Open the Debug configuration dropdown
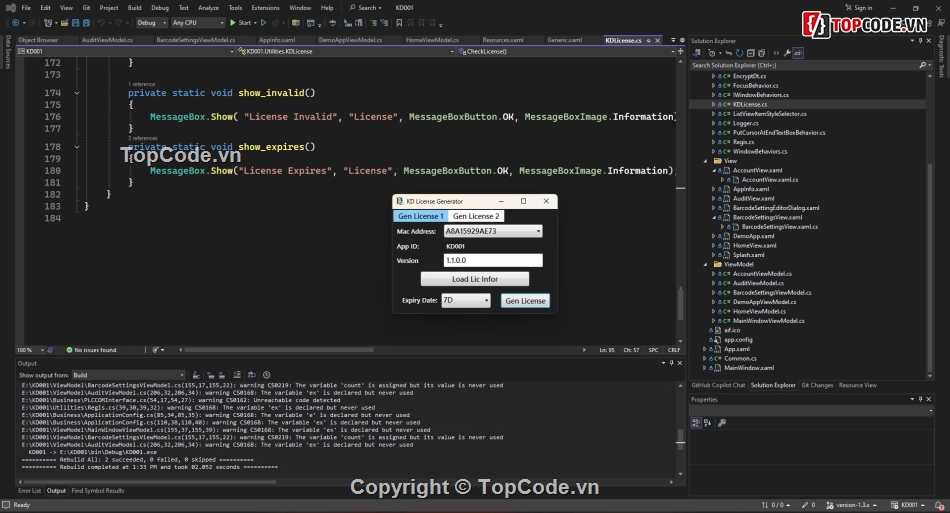The width and height of the screenshot is (950, 513). [x=151, y=22]
